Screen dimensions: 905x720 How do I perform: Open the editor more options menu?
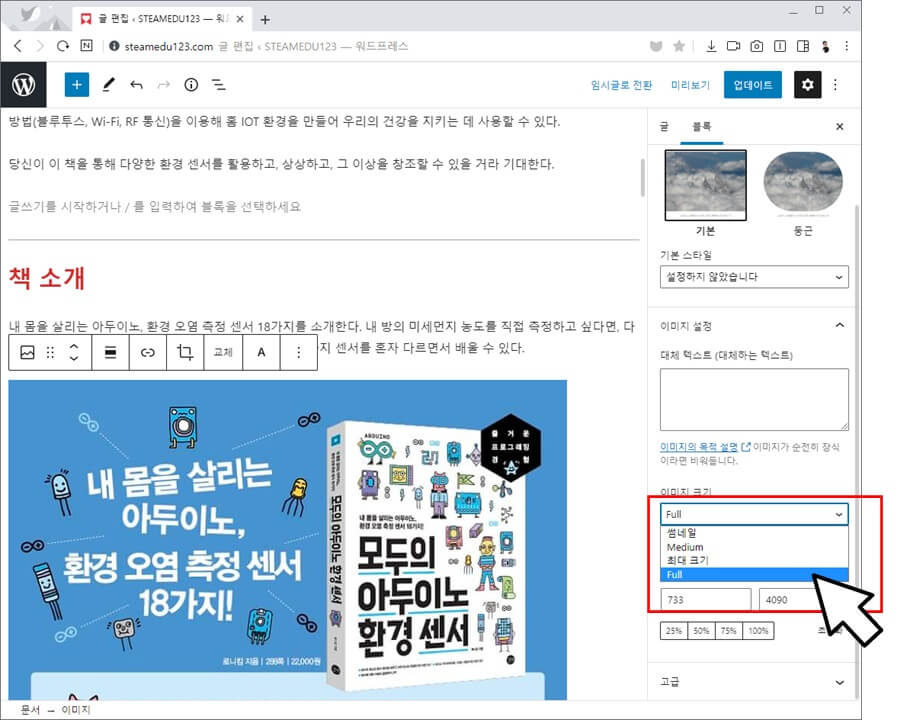(x=835, y=85)
